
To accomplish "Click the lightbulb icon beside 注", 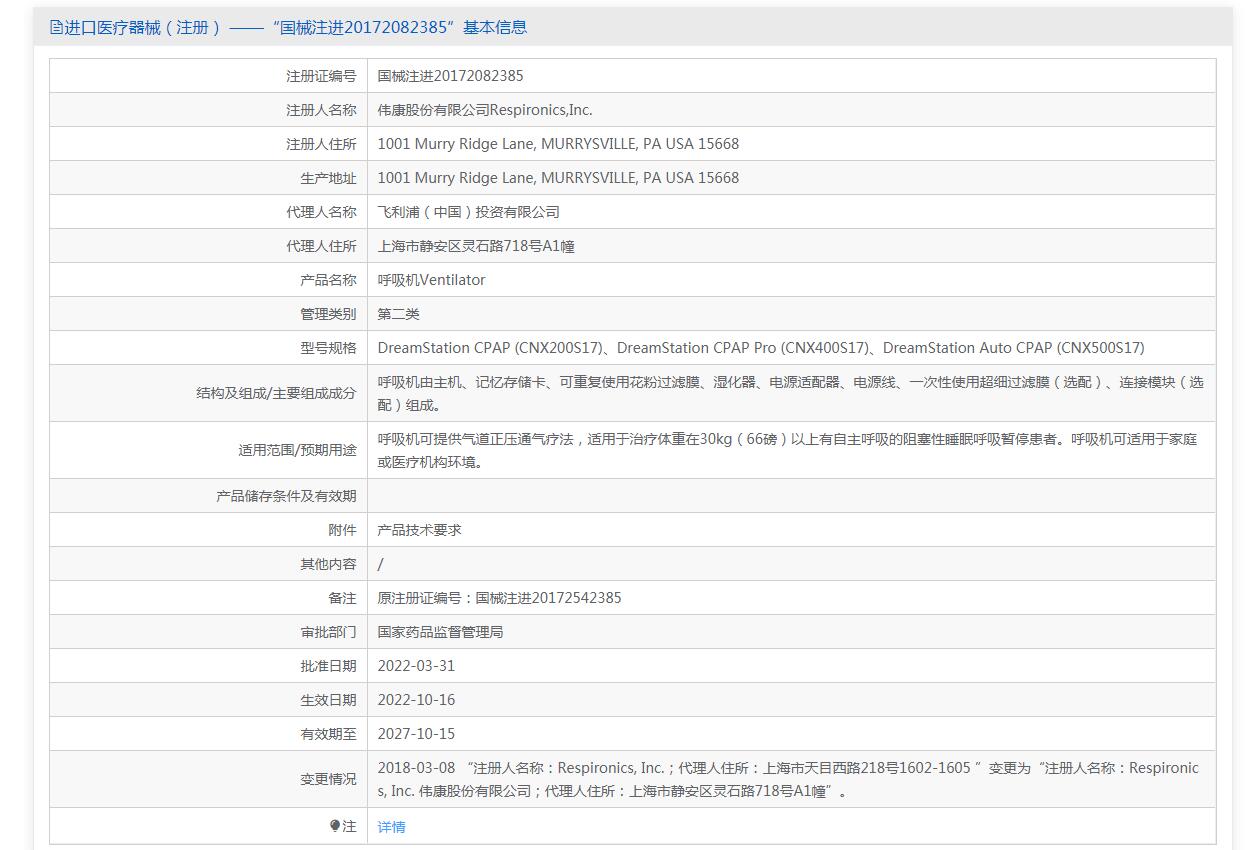I will (335, 826).
